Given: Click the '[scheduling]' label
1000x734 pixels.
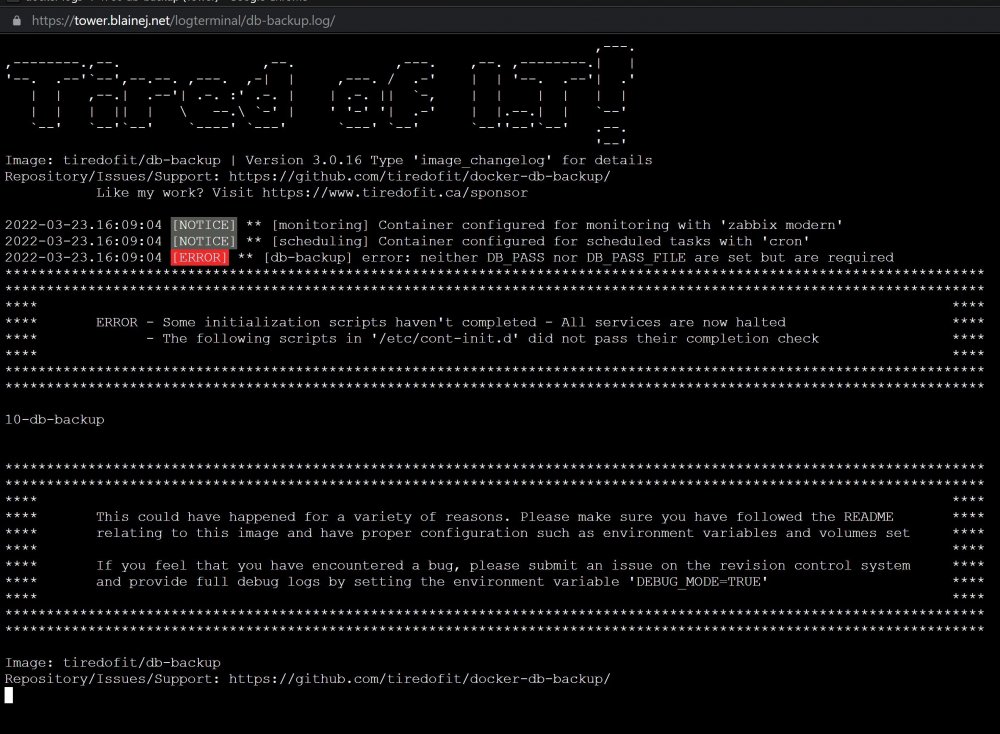Looking at the screenshot, I should click(320, 241).
